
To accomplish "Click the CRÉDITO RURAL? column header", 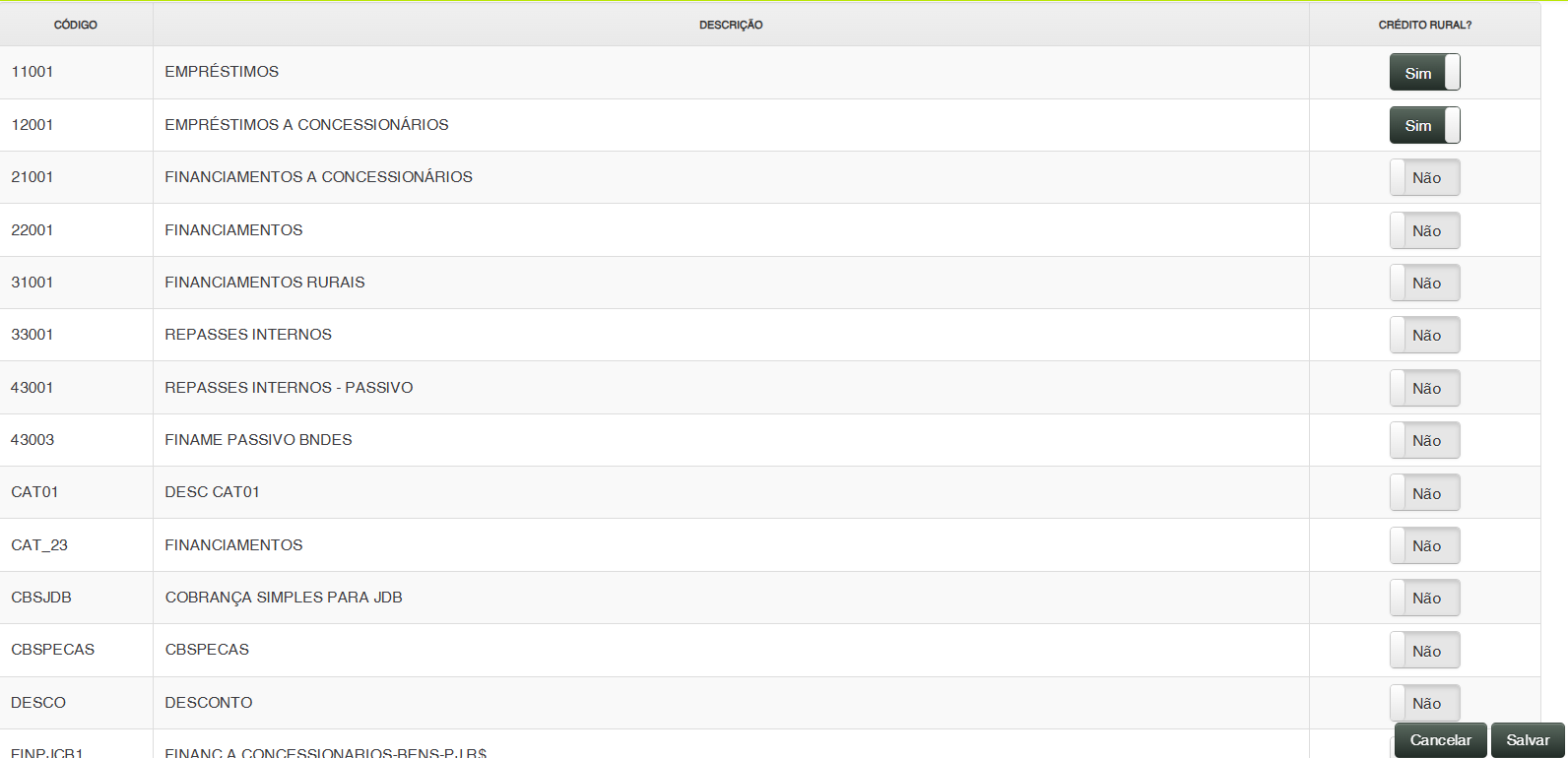I will 1424,25.
